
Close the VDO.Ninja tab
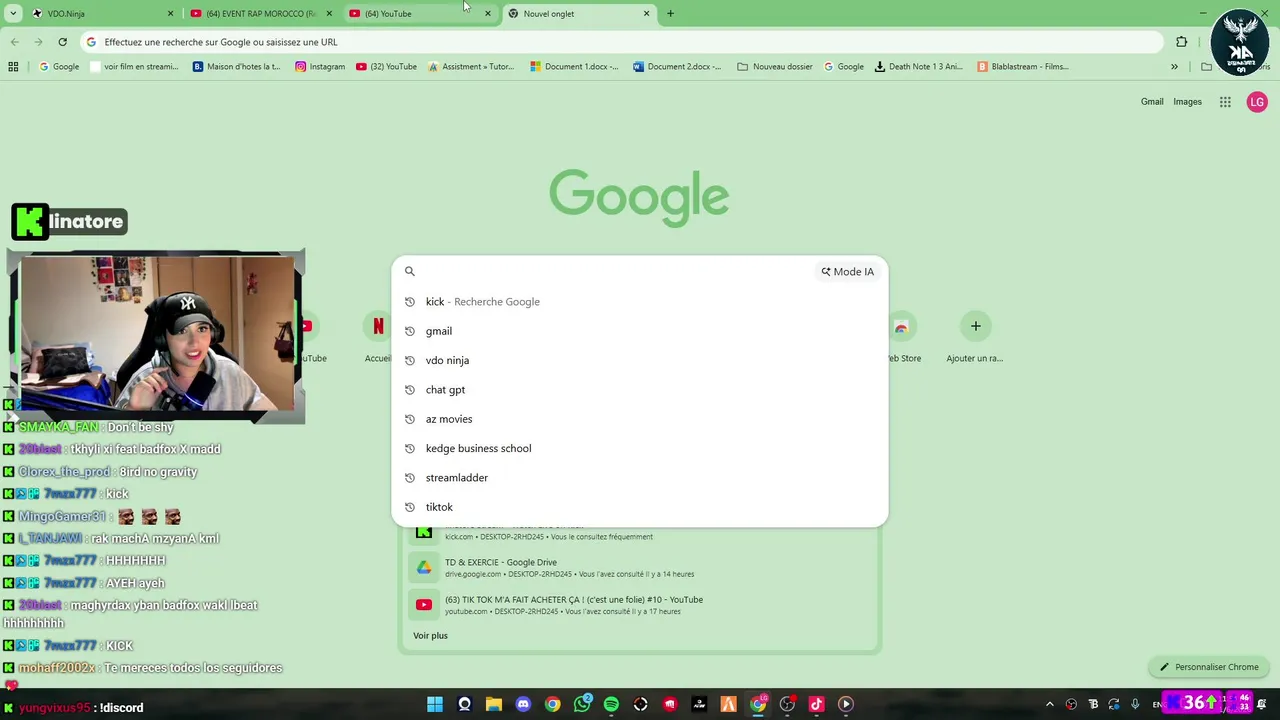click(170, 14)
